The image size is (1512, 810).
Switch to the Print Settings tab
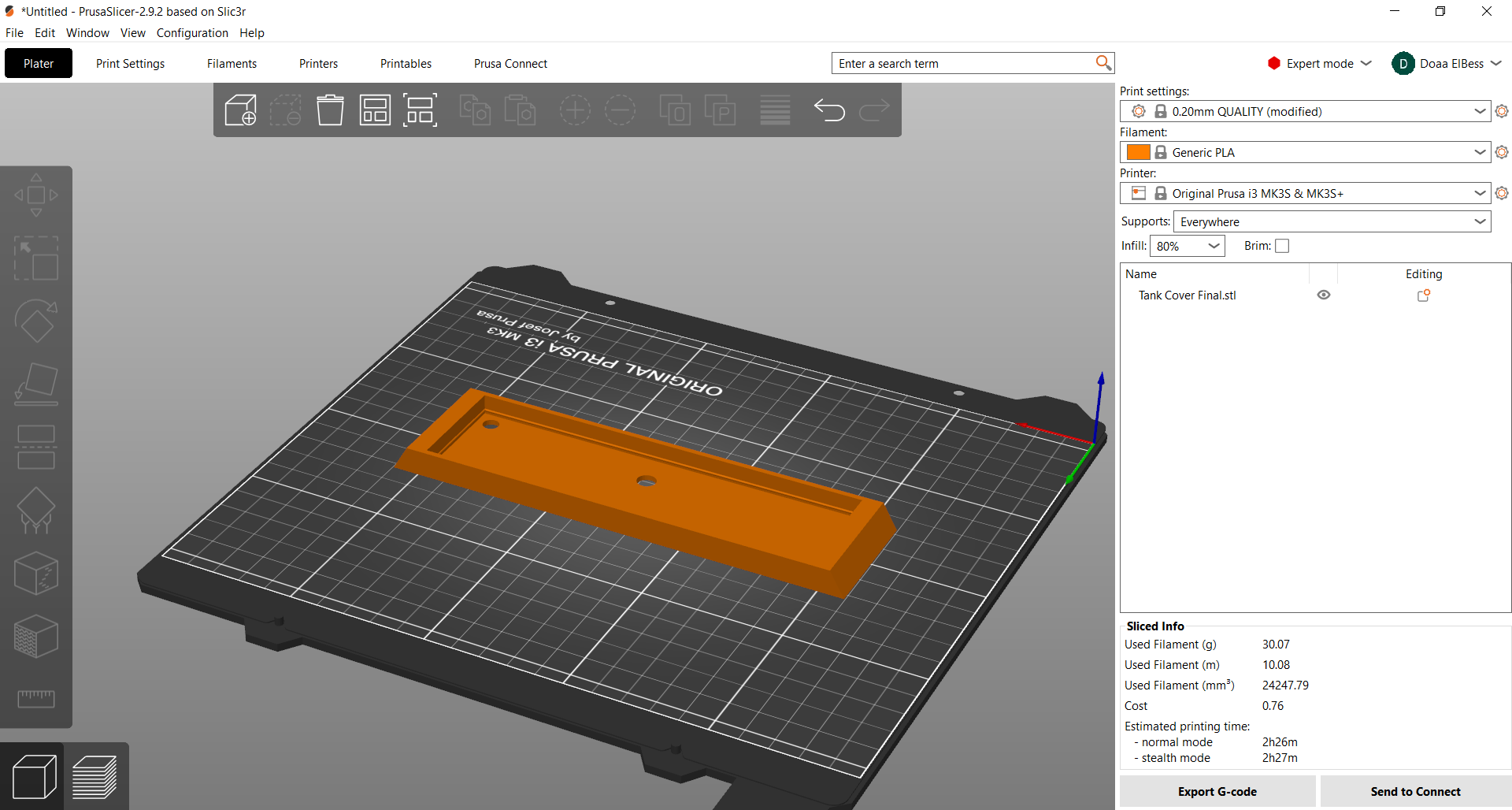pos(130,63)
